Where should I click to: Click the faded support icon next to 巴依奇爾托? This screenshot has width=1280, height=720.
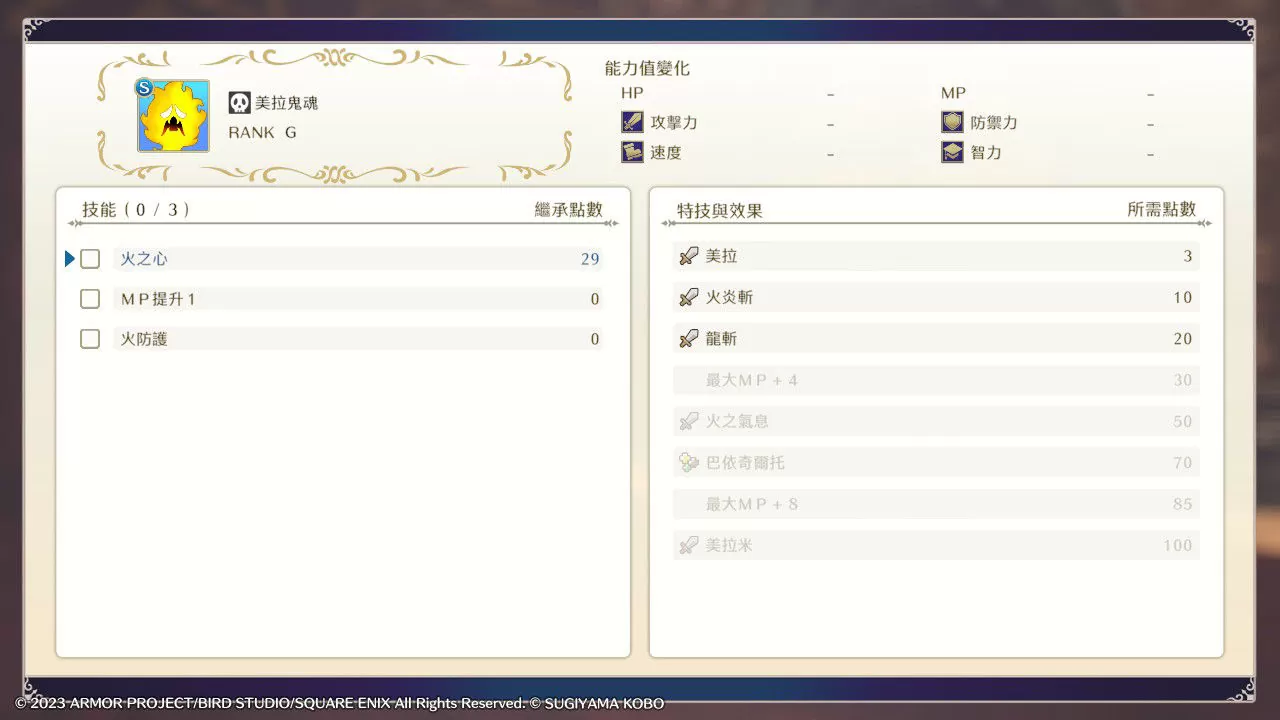pos(688,463)
